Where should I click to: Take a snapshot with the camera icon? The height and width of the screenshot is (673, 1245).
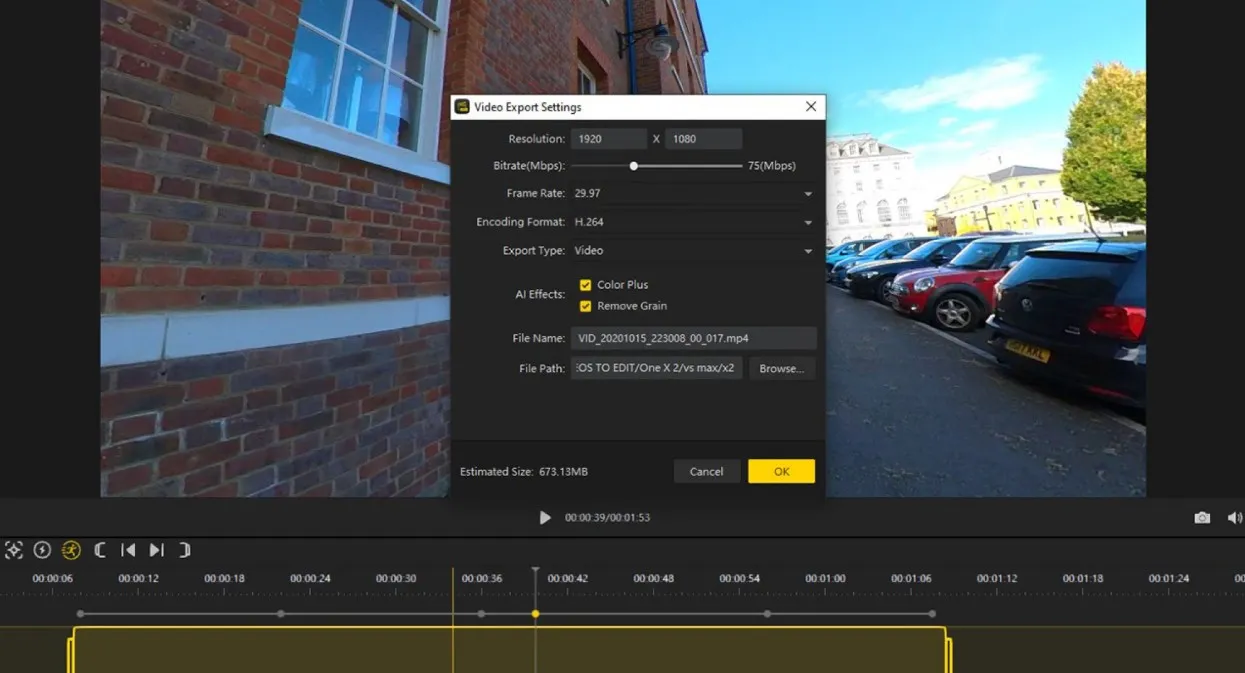[x=1202, y=518]
